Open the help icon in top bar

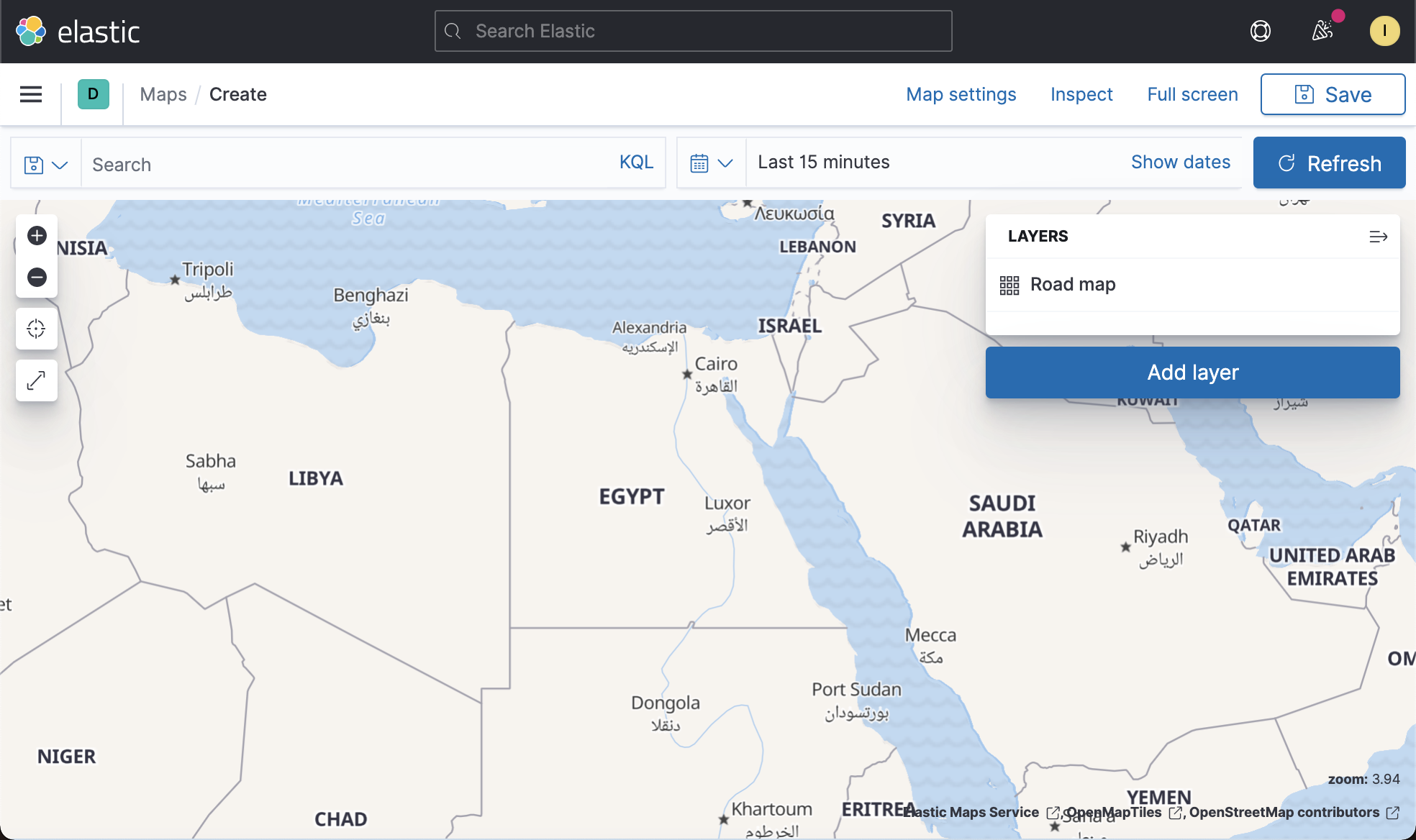pyautogui.click(x=1261, y=31)
